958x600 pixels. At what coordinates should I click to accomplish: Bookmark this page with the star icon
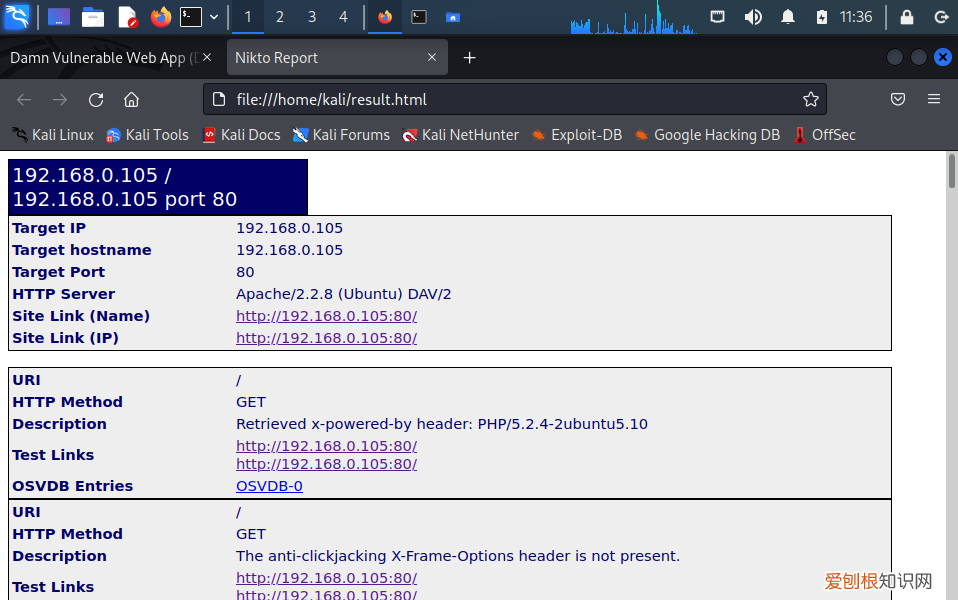point(810,99)
